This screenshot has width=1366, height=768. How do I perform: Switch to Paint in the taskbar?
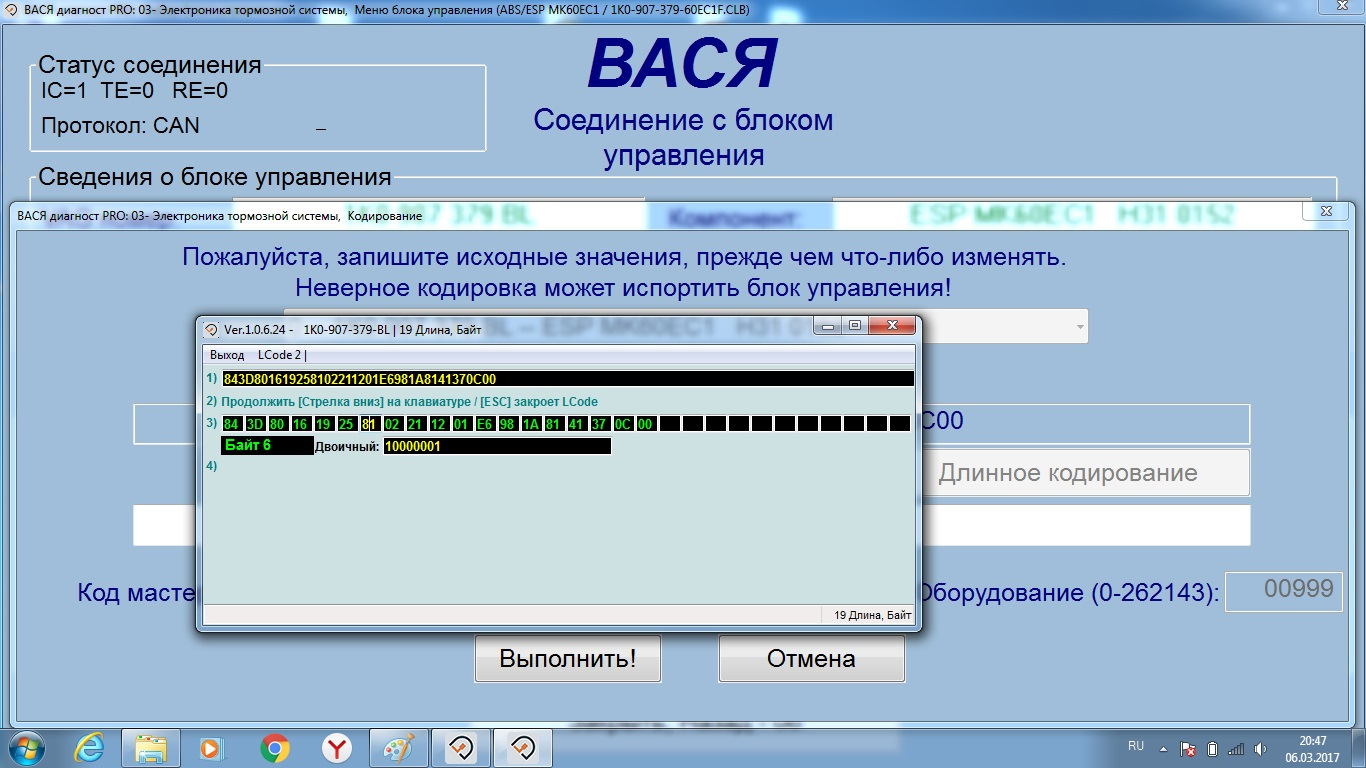398,747
